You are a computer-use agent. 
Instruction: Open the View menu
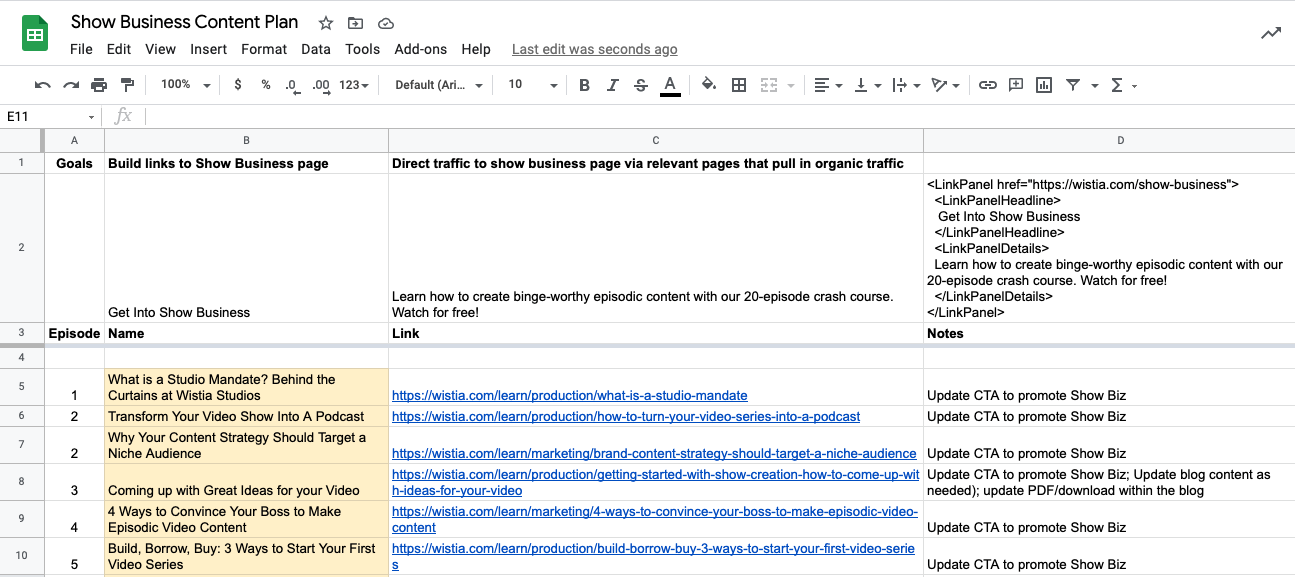[160, 49]
